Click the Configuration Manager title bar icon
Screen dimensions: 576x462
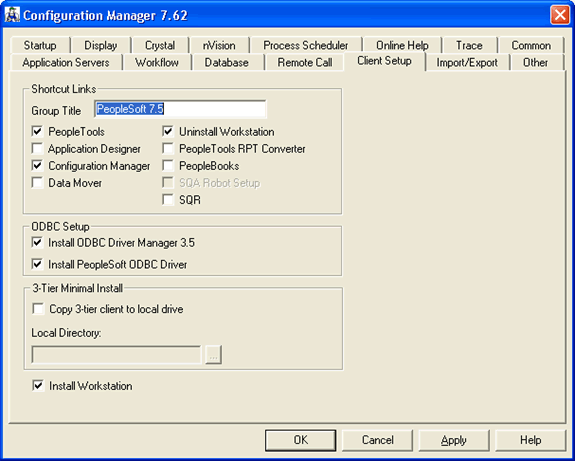pos(12,15)
